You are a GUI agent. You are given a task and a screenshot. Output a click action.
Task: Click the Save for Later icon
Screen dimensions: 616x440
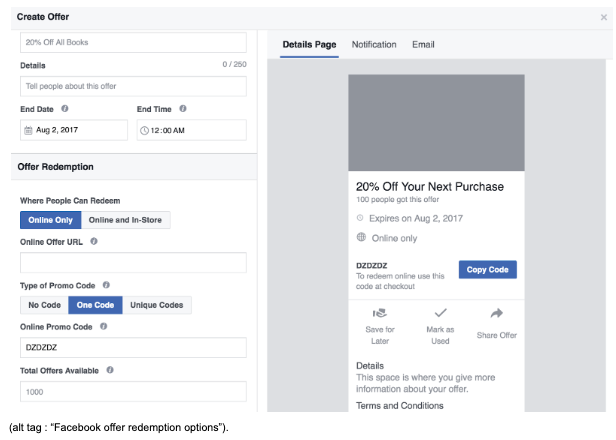coord(379,313)
